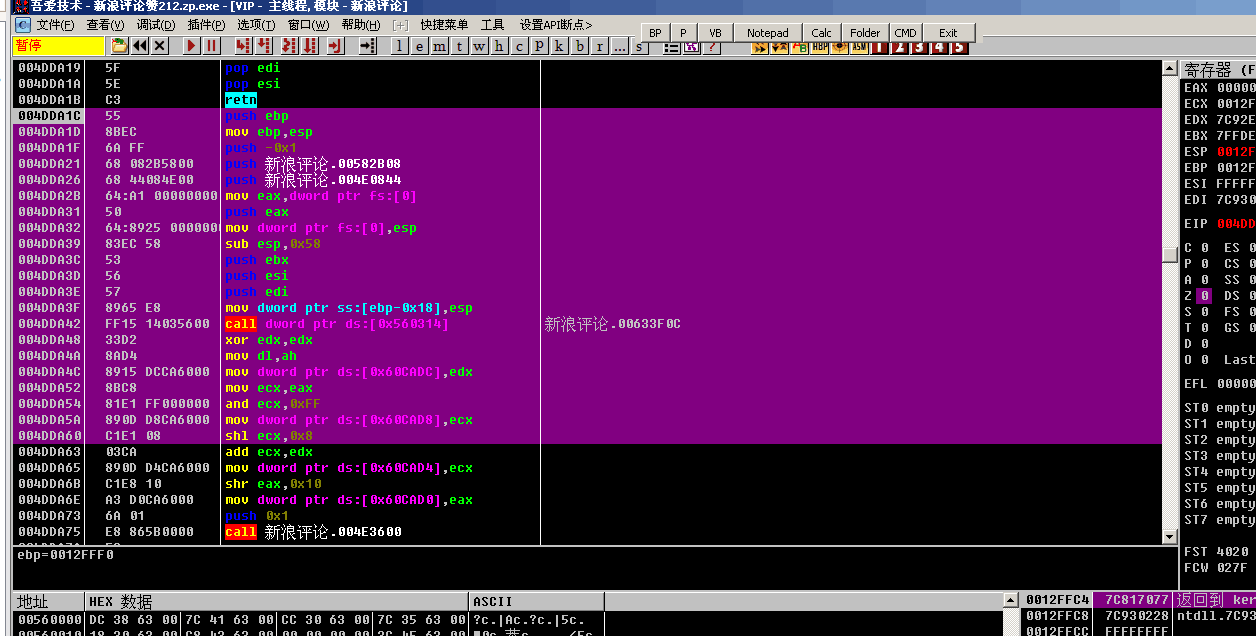
Task: Open Threads window with 't' button
Action: pyautogui.click(x=459, y=46)
